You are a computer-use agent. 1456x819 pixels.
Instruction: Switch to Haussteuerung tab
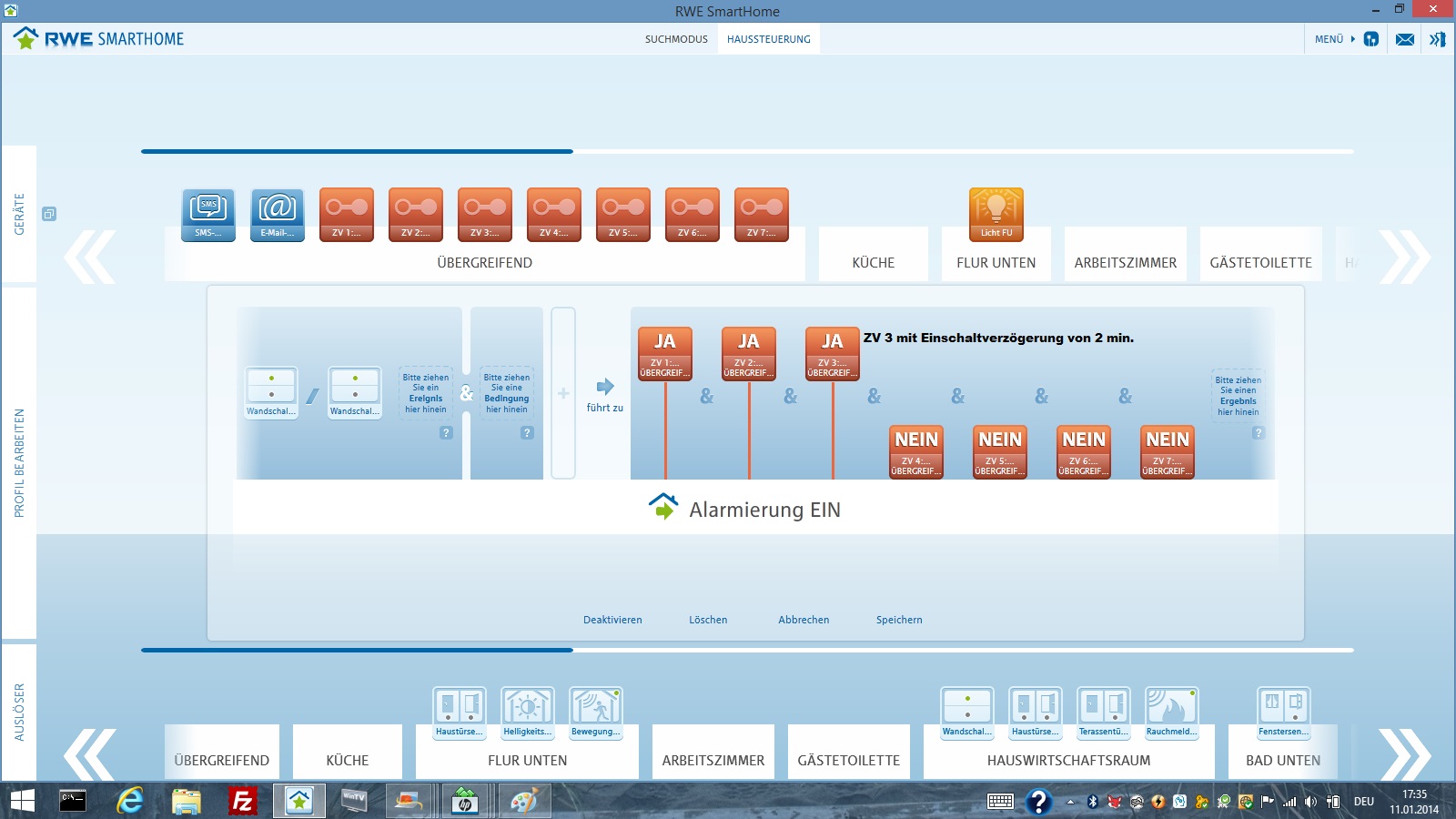coord(769,39)
